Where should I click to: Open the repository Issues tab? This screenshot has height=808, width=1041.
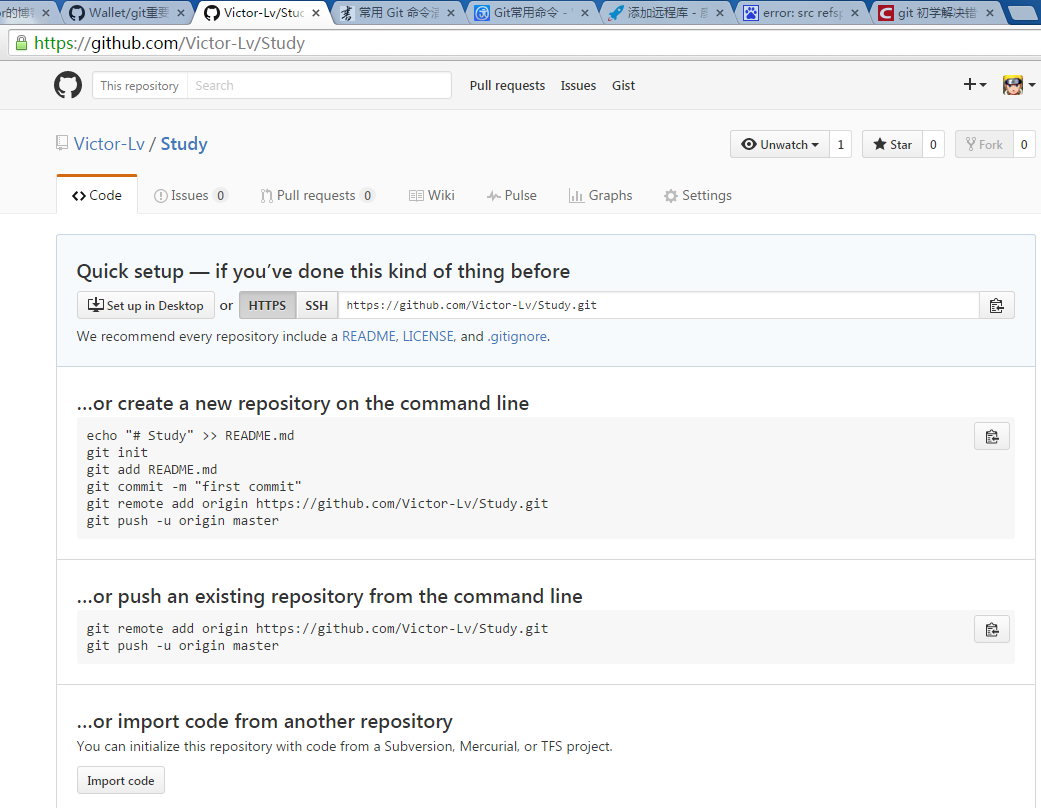[191, 195]
